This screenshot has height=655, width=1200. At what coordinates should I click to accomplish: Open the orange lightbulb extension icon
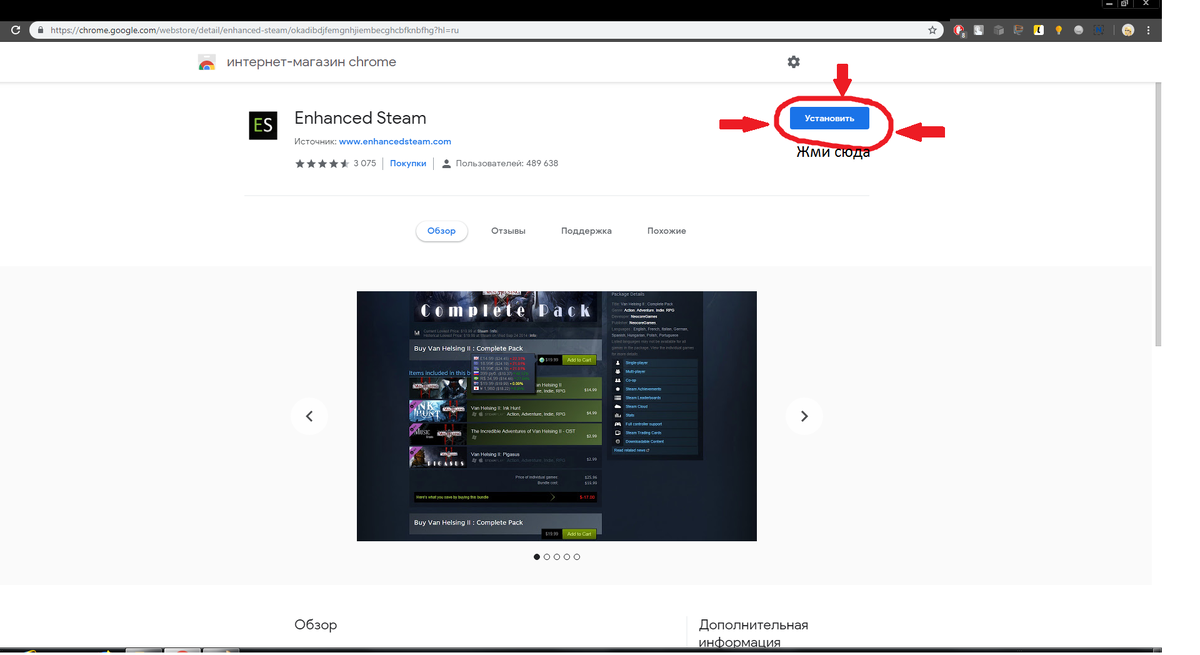tap(1059, 31)
